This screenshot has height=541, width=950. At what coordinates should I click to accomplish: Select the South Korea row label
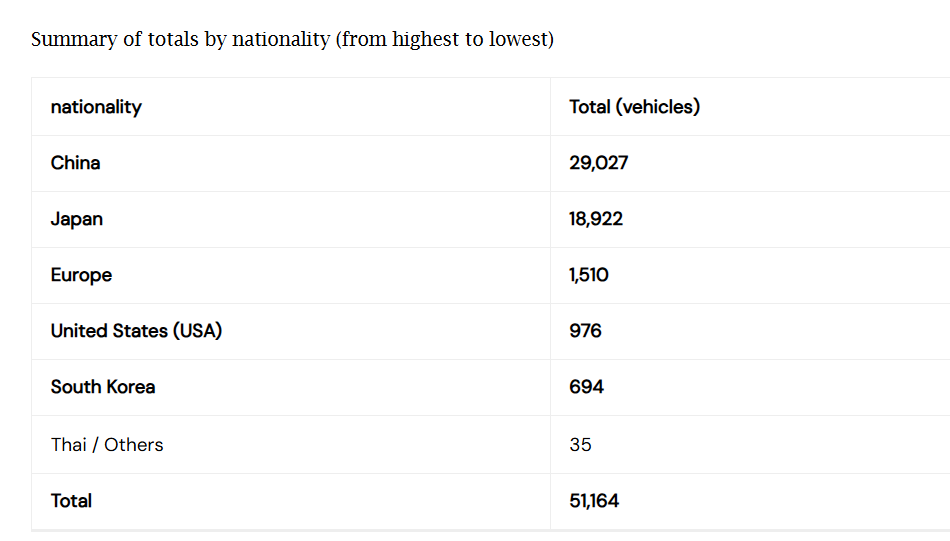pos(103,387)
